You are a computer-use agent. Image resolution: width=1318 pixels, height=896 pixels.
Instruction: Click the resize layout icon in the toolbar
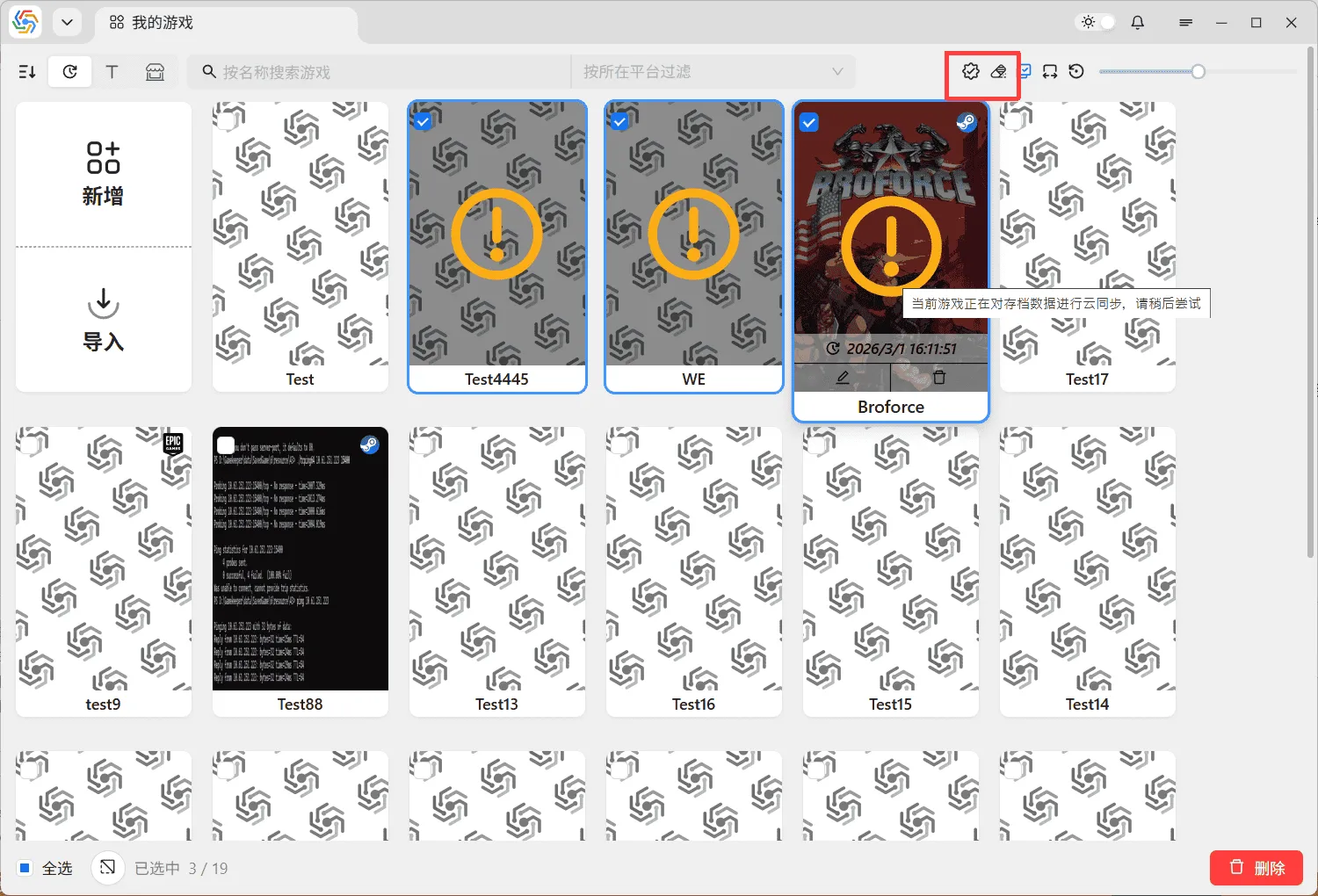pyautogui.click(x=1050, y=71)
